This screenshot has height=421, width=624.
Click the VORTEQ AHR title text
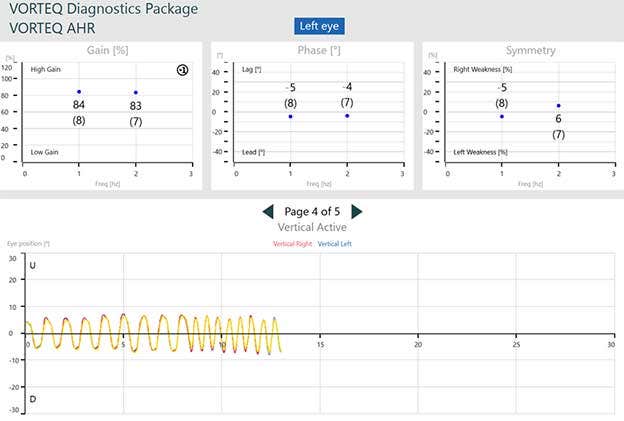tap(52, 28)
